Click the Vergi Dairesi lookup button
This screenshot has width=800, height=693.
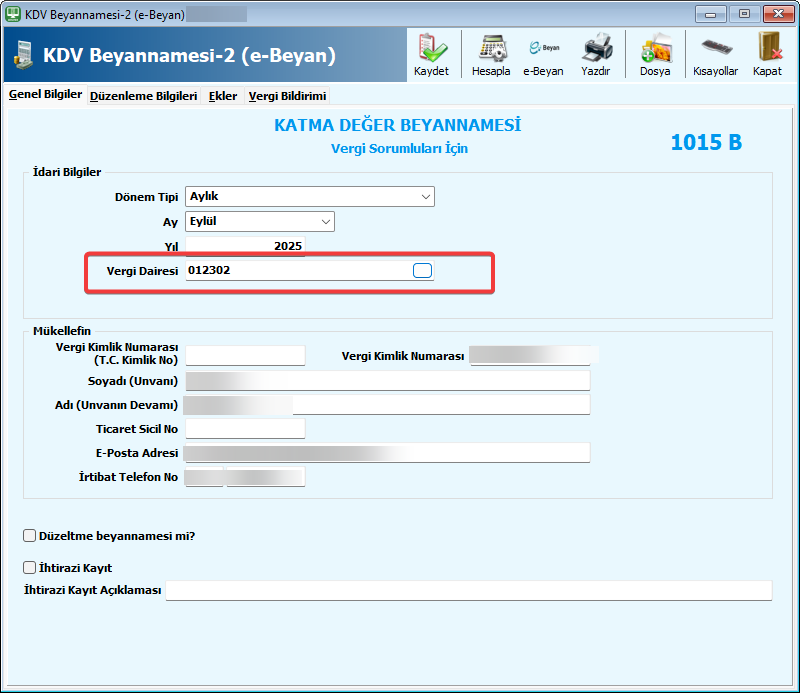pos(422,270)
